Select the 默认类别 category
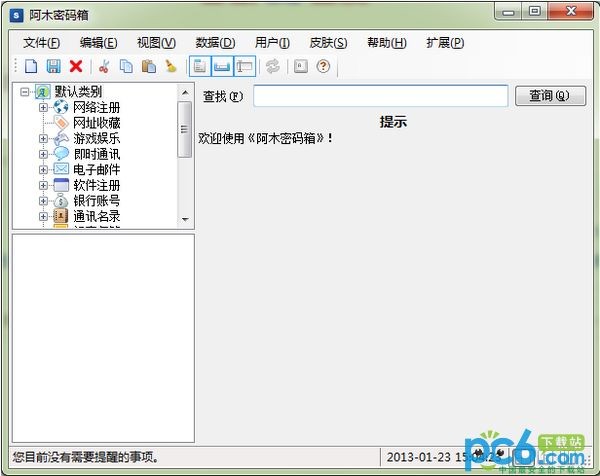The image size is (600, 476). (78, 92)
